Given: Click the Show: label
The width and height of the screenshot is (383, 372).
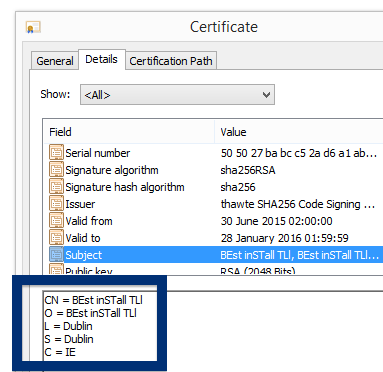Looking at the screenshot, I should [55, 94].
